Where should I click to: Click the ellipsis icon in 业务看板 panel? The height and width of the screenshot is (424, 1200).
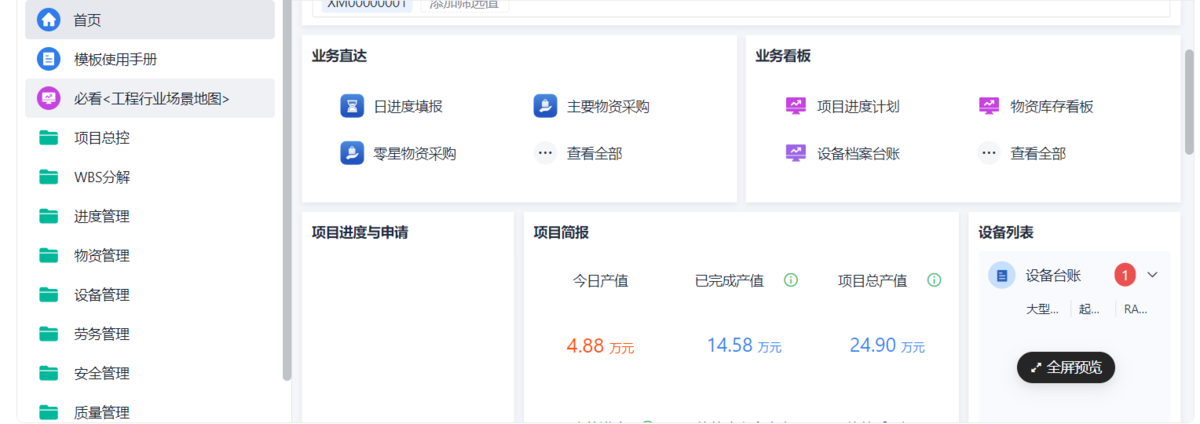(x=989, y=153)
